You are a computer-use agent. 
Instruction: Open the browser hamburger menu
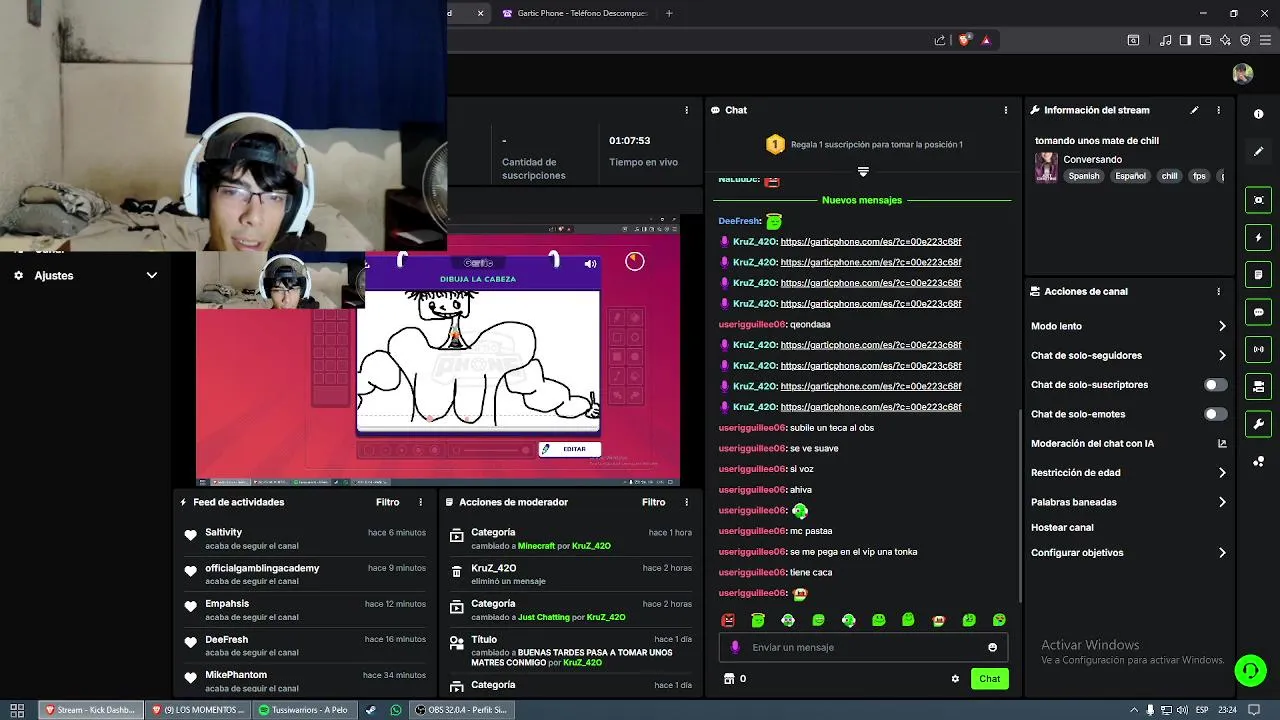(x=1265, y=40)
